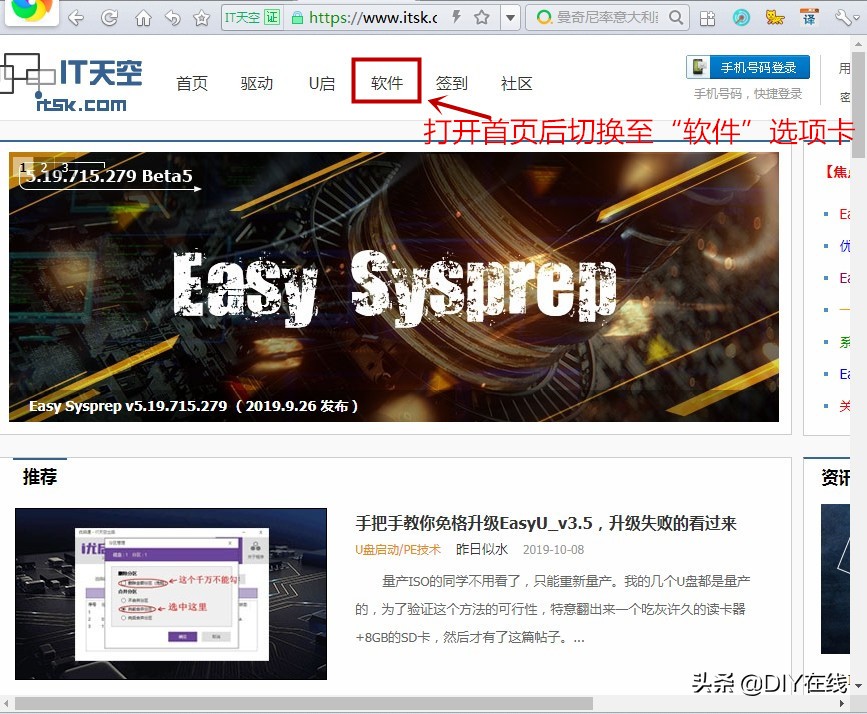Open the EasyU_v3.5 upgrade article link
This screenshot has height=714, width=867.
[x=546, y=523]
